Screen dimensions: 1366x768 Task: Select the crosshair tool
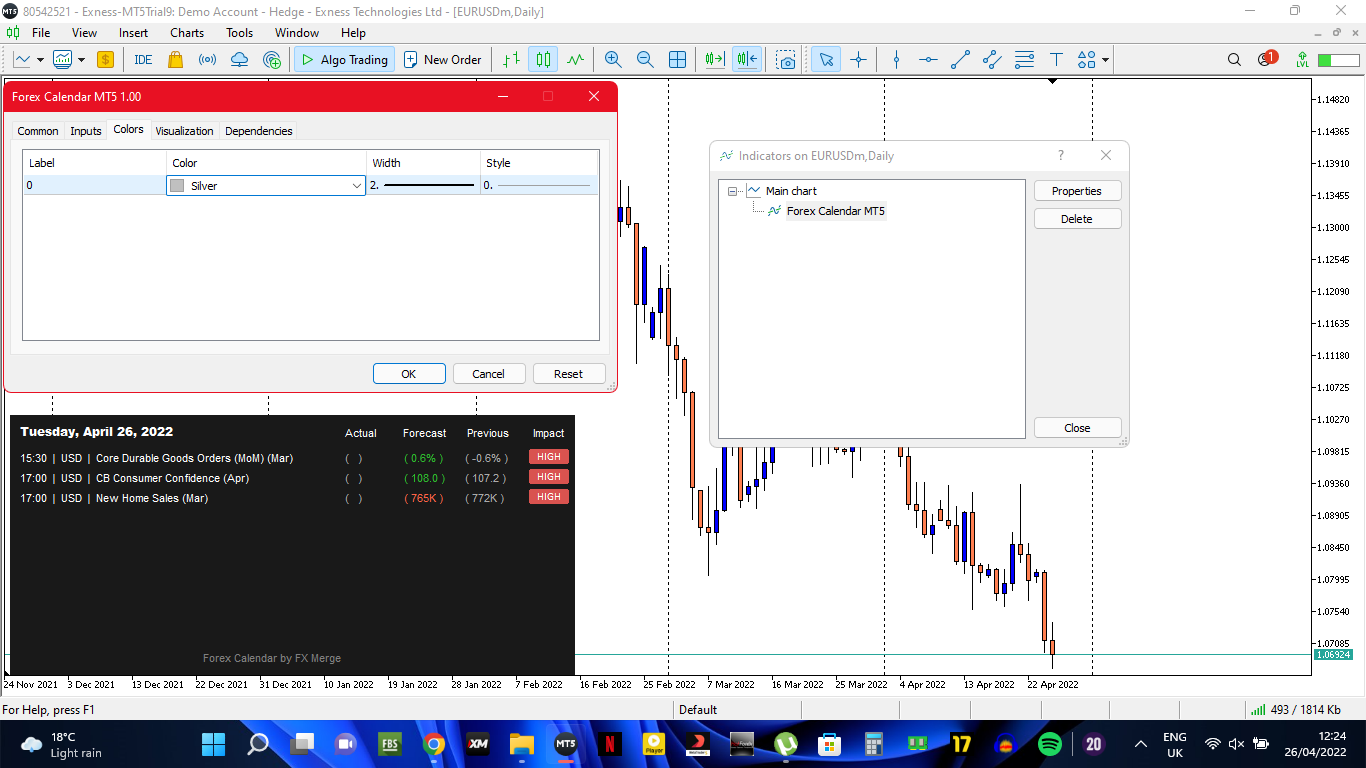pos(858,59)
